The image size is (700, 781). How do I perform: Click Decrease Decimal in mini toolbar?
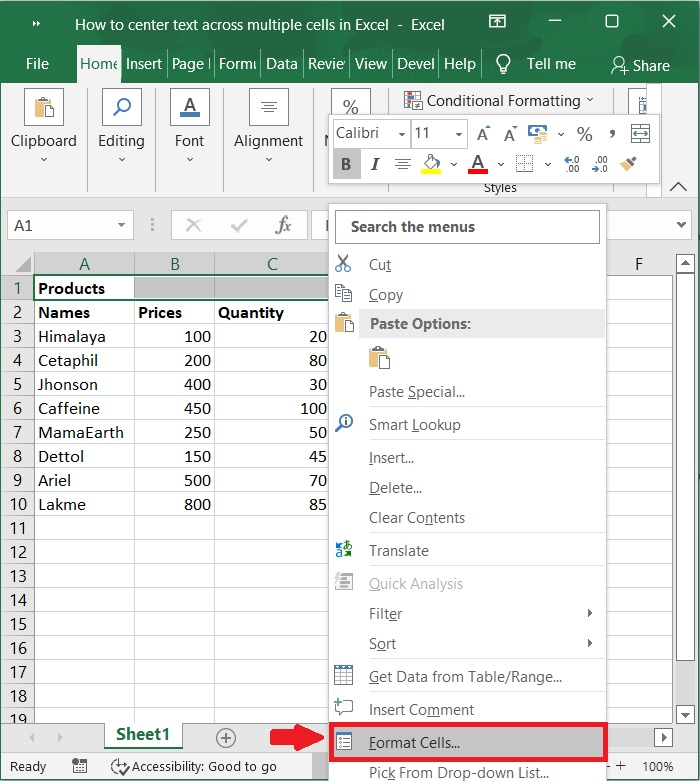pos(600,164)
